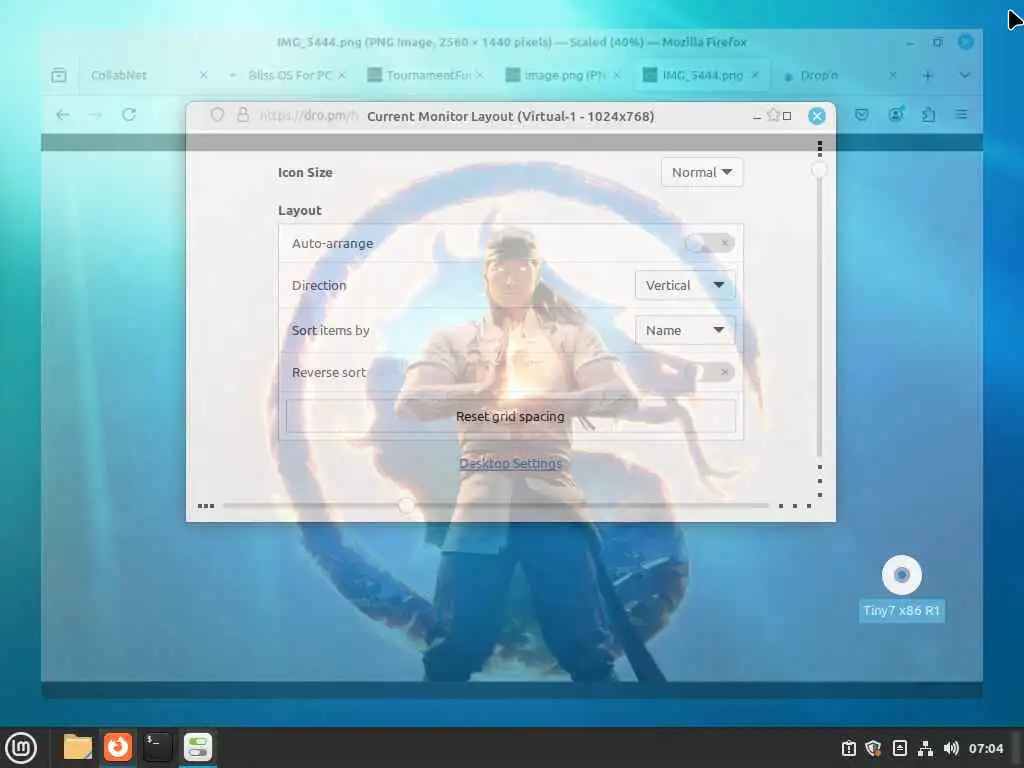Screen dimensions: 1024x768
Task: Click the Firefox forward arrow
Action: 95,115
